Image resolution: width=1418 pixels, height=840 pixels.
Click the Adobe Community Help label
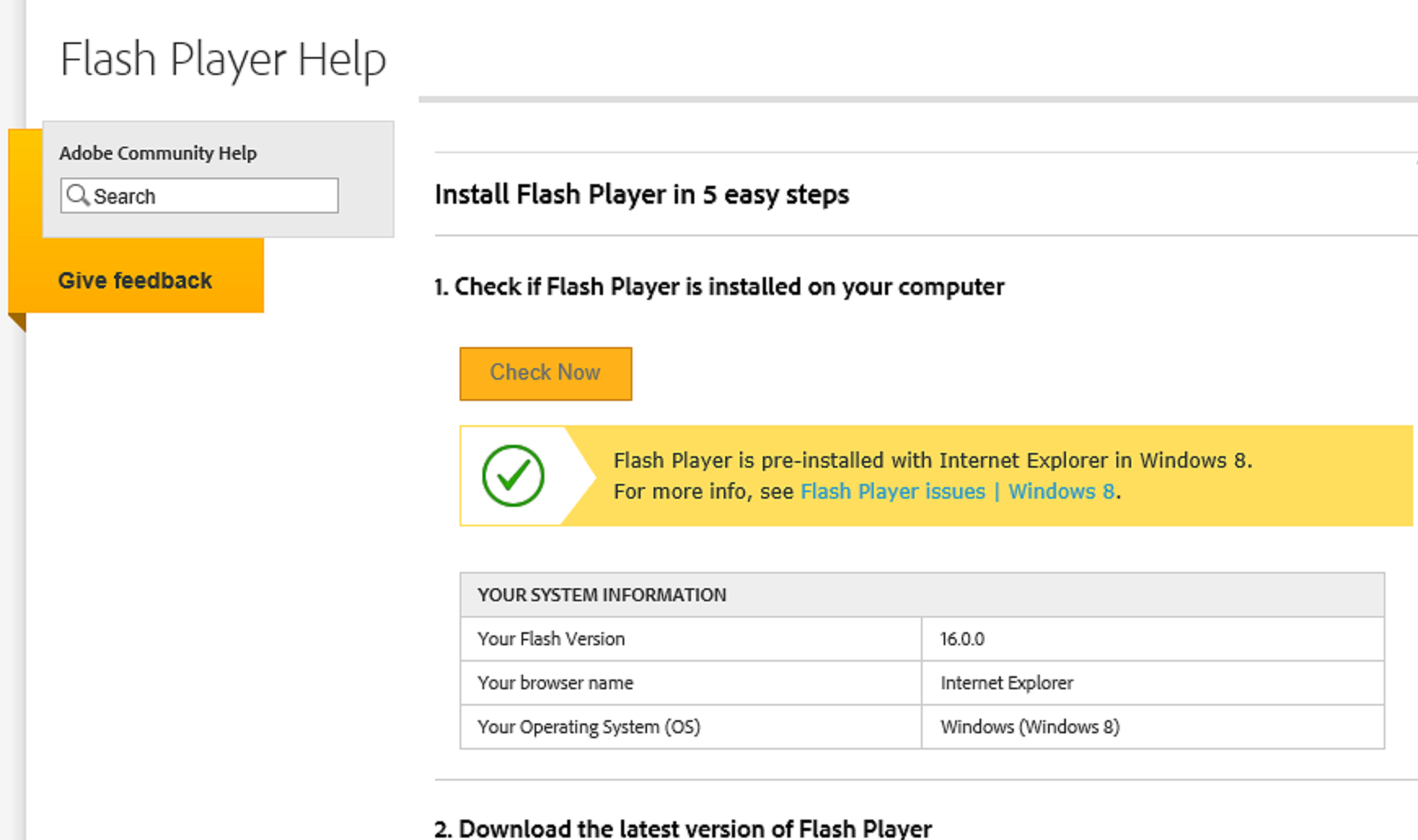158,152
